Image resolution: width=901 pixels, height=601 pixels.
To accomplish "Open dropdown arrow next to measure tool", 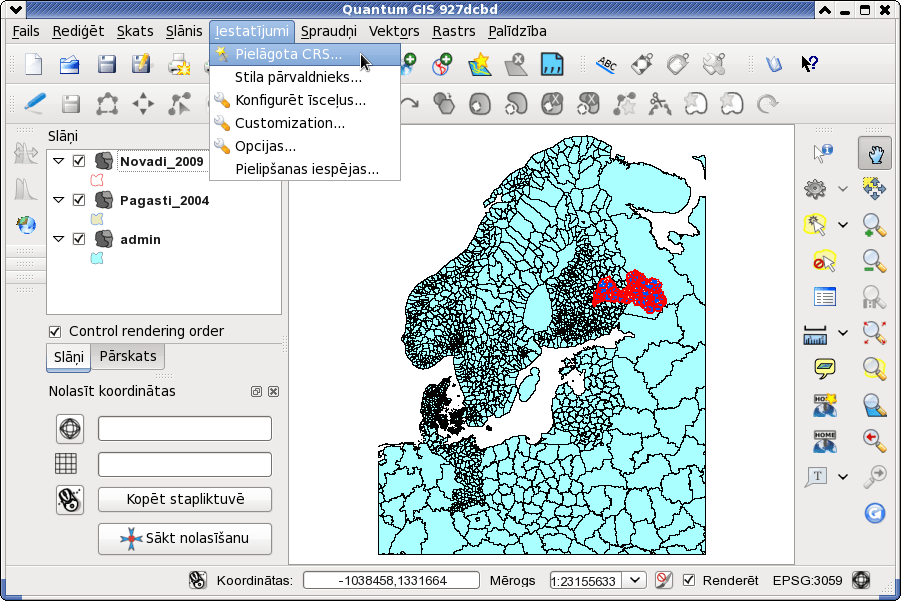I will [x=842, y=333].
